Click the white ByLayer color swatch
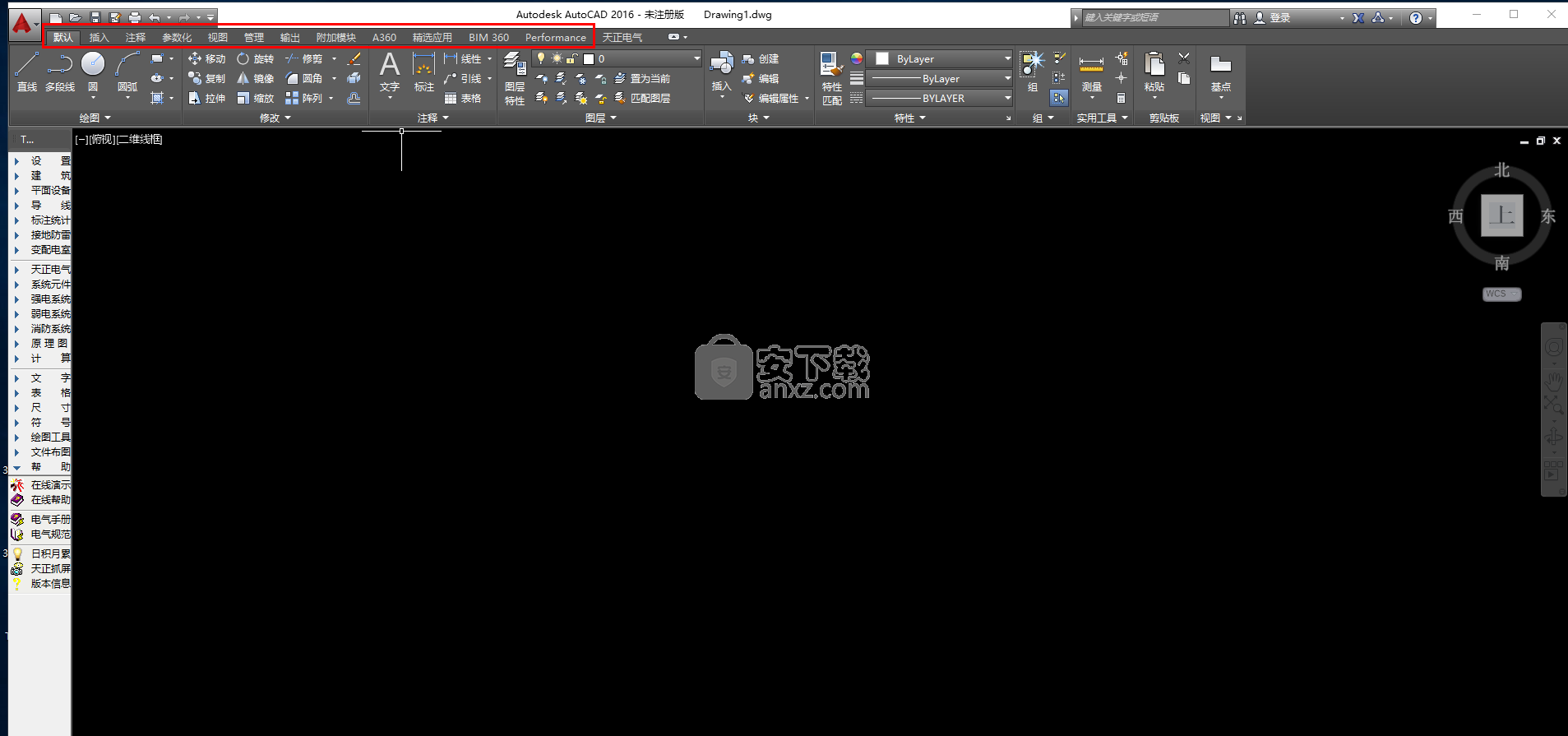This screenshot has width=1568, height=736. pyautogui.click(x=882, y=59)
